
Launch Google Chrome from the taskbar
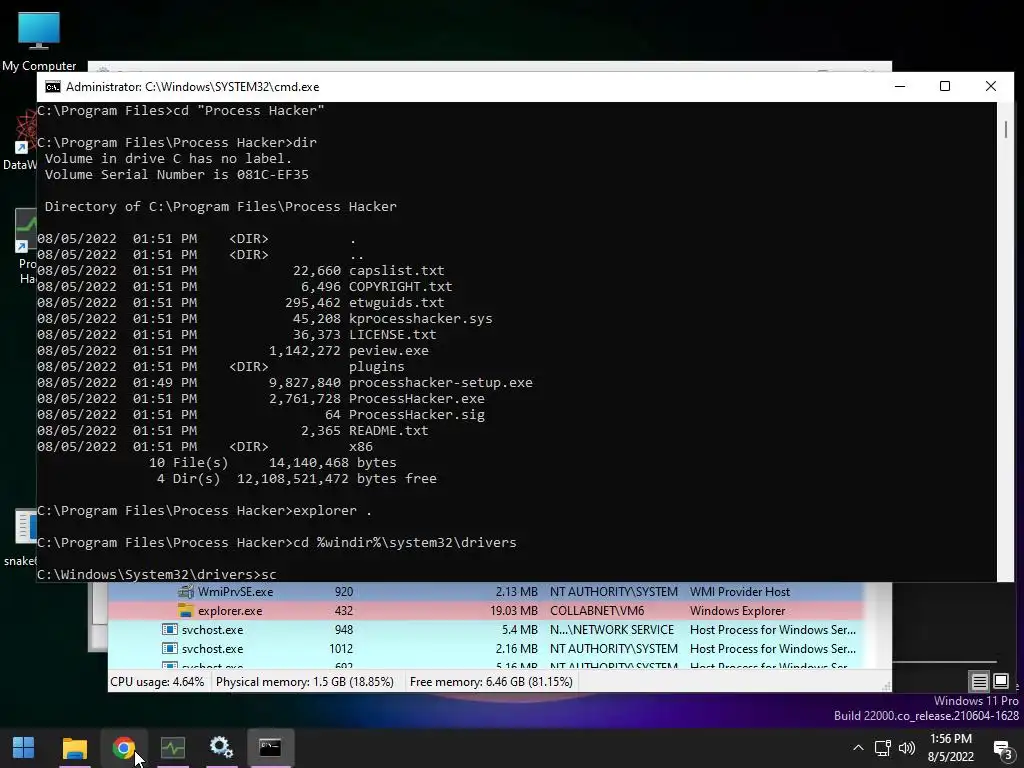[123, 748]
